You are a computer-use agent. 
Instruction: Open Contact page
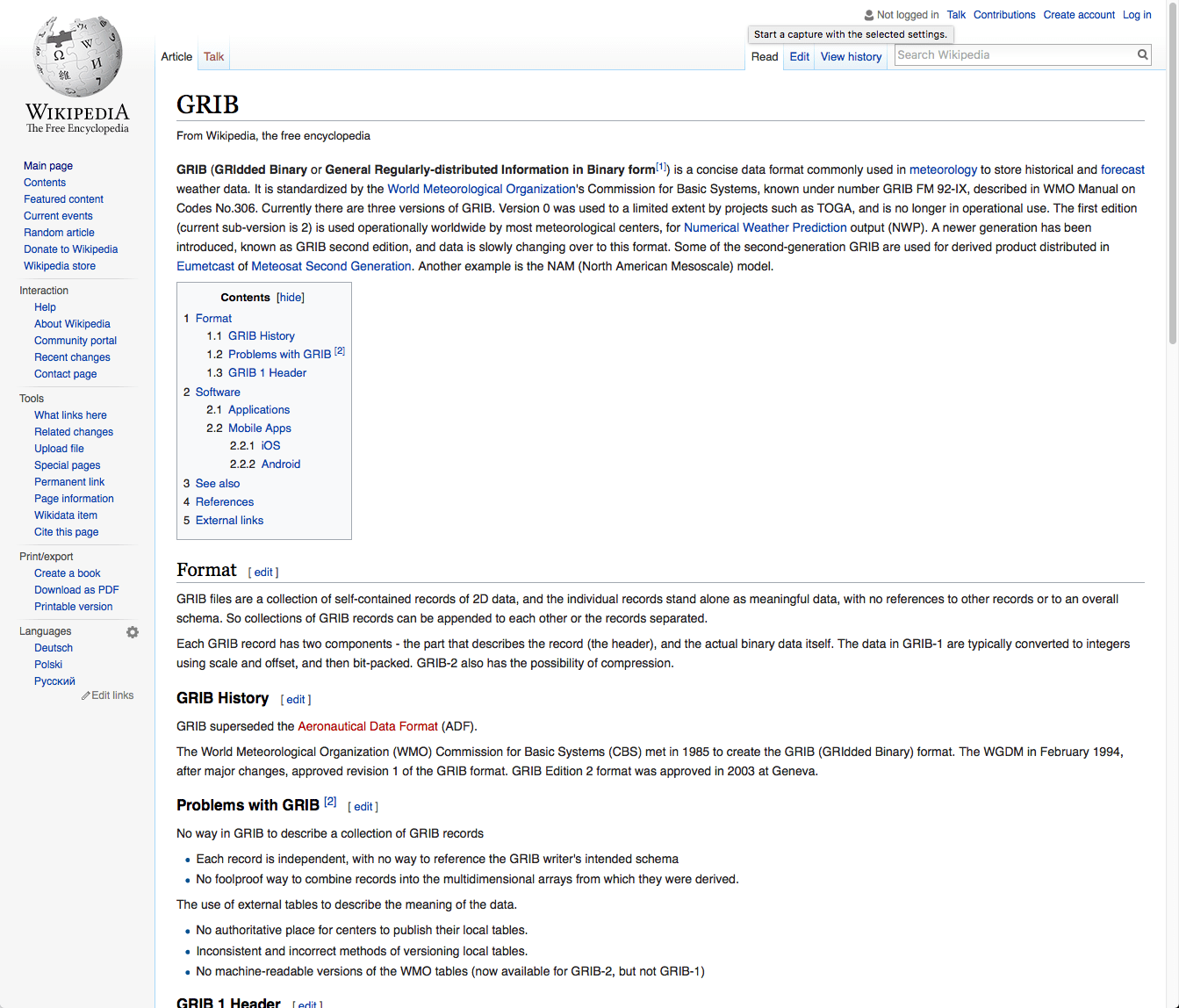pos(66,374)
